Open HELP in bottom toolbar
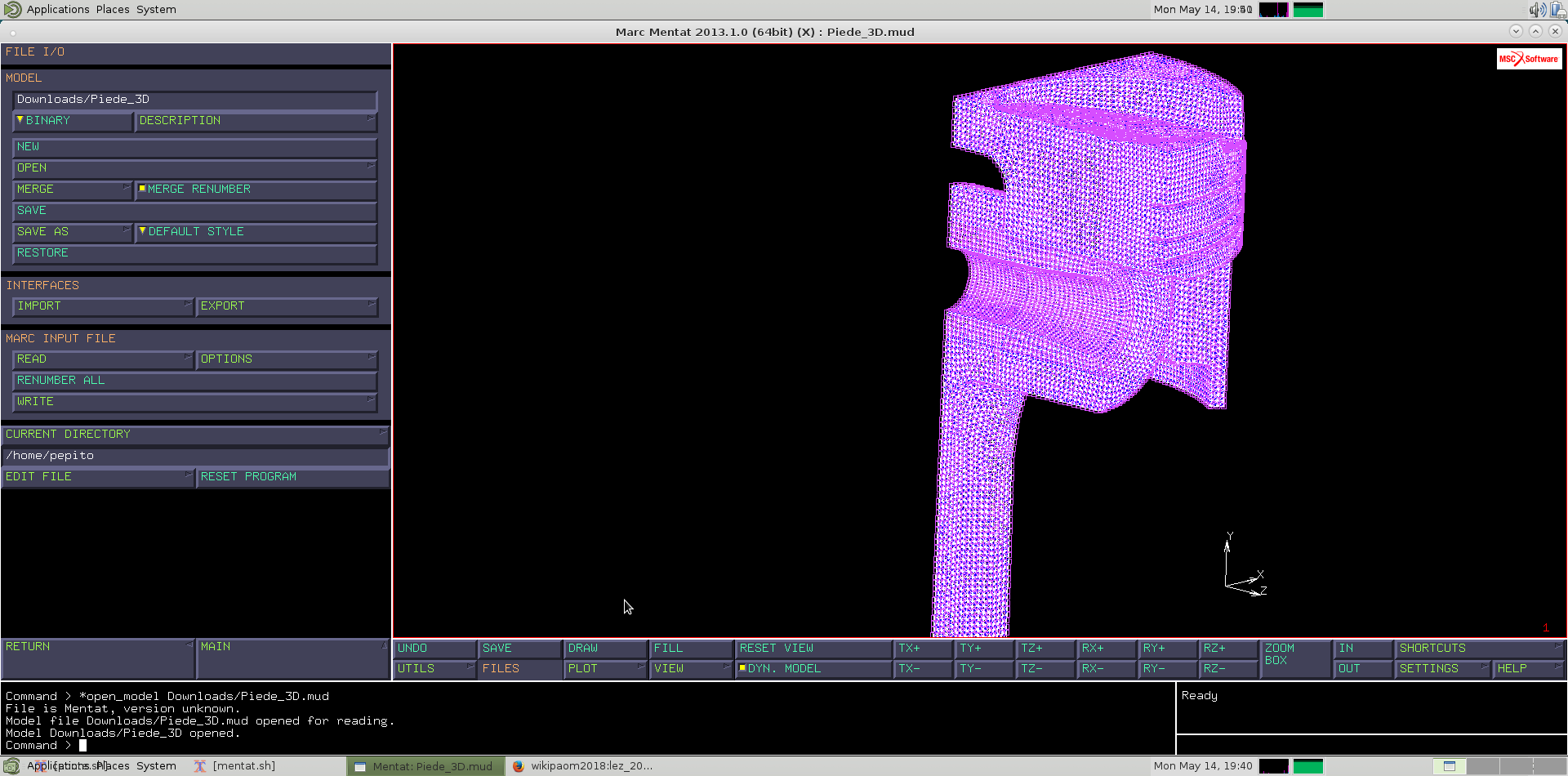 pyautogui.click(x=1529, y=669)
